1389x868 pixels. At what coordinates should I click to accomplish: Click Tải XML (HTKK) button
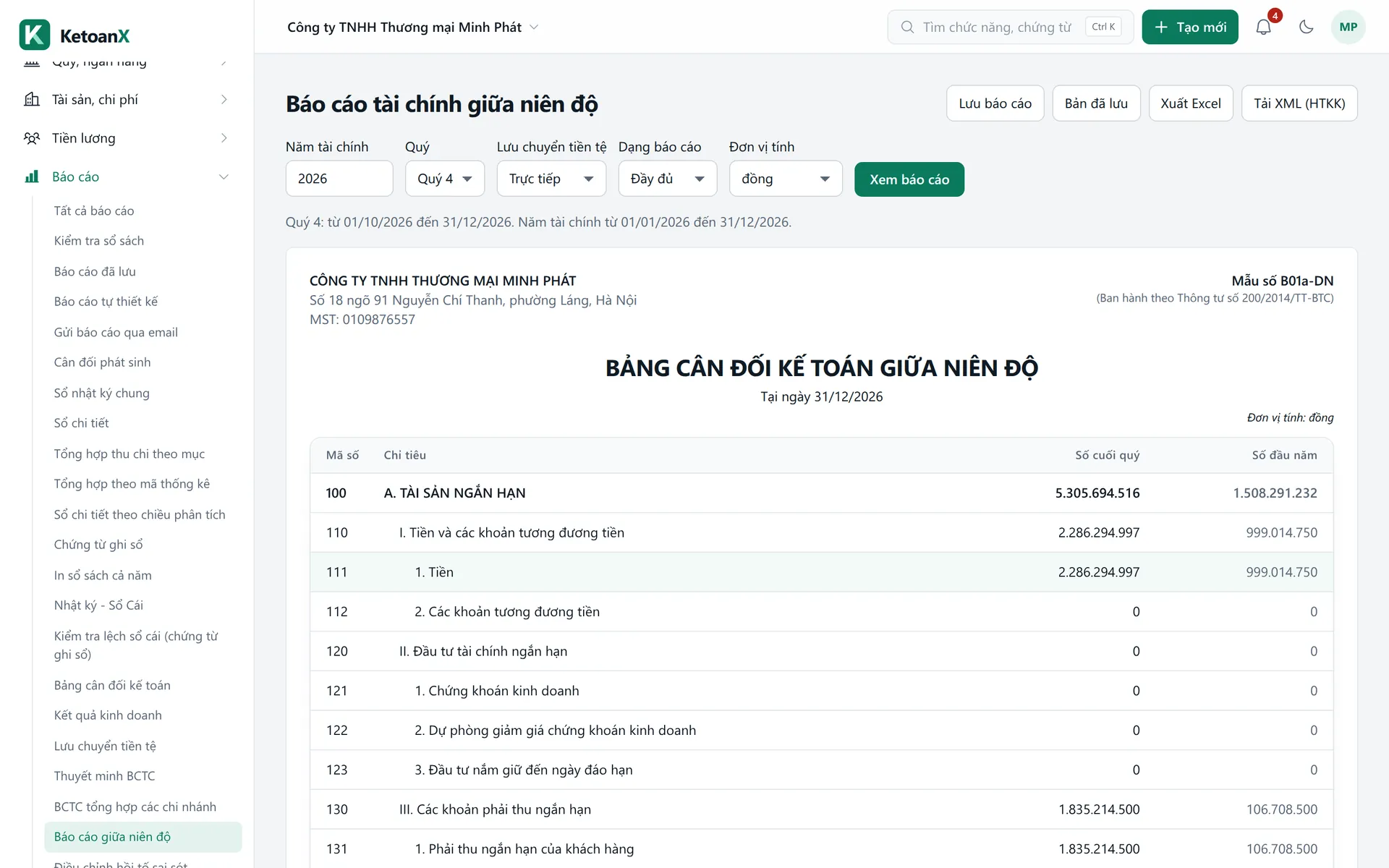(1299, 103)
